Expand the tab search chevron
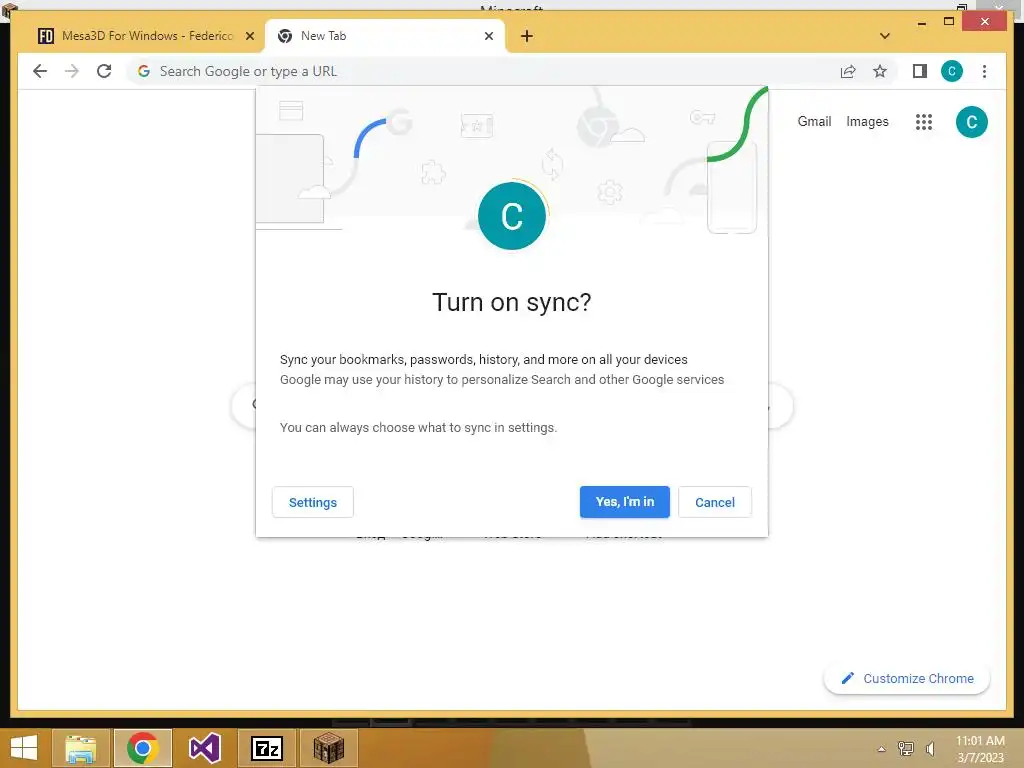 [884, 36]
